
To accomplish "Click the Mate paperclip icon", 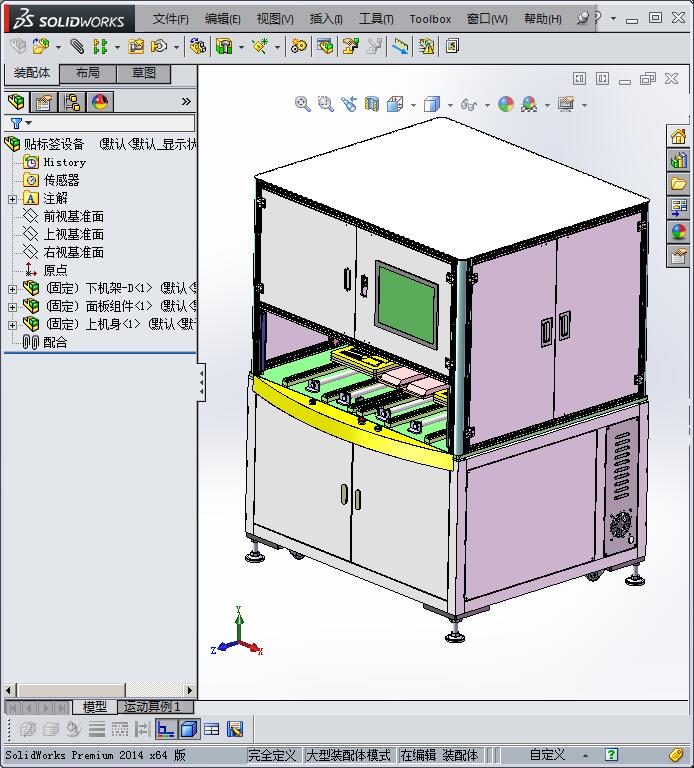I will coord(76,47).
